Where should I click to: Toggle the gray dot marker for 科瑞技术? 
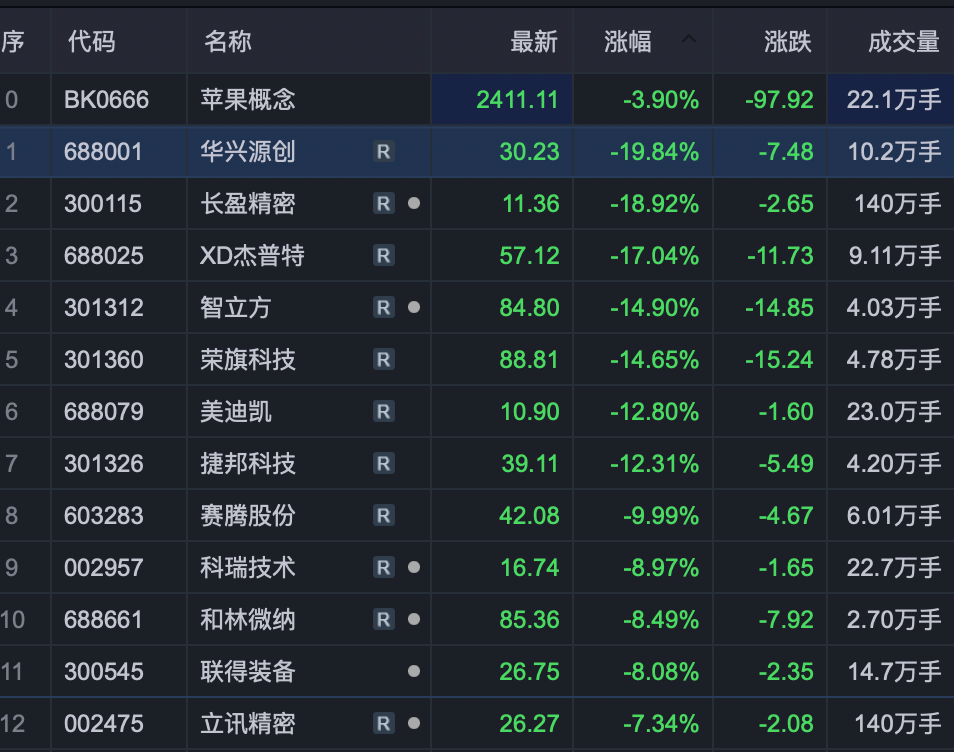414,567
